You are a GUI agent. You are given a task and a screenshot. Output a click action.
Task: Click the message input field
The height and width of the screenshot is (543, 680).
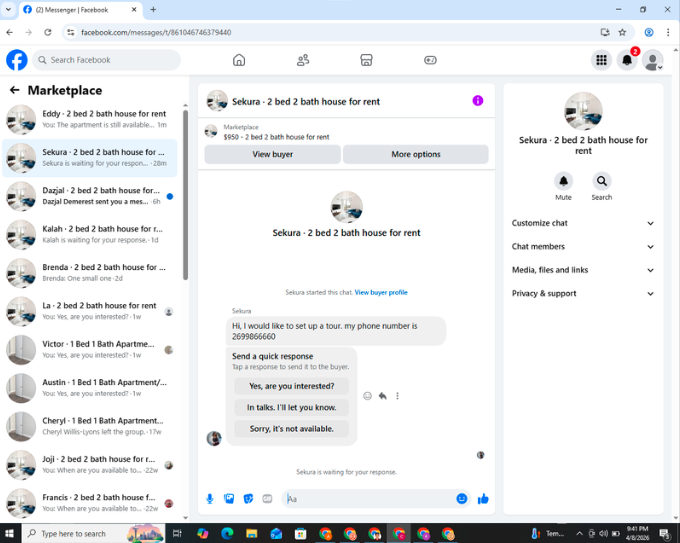pos(370,499)
